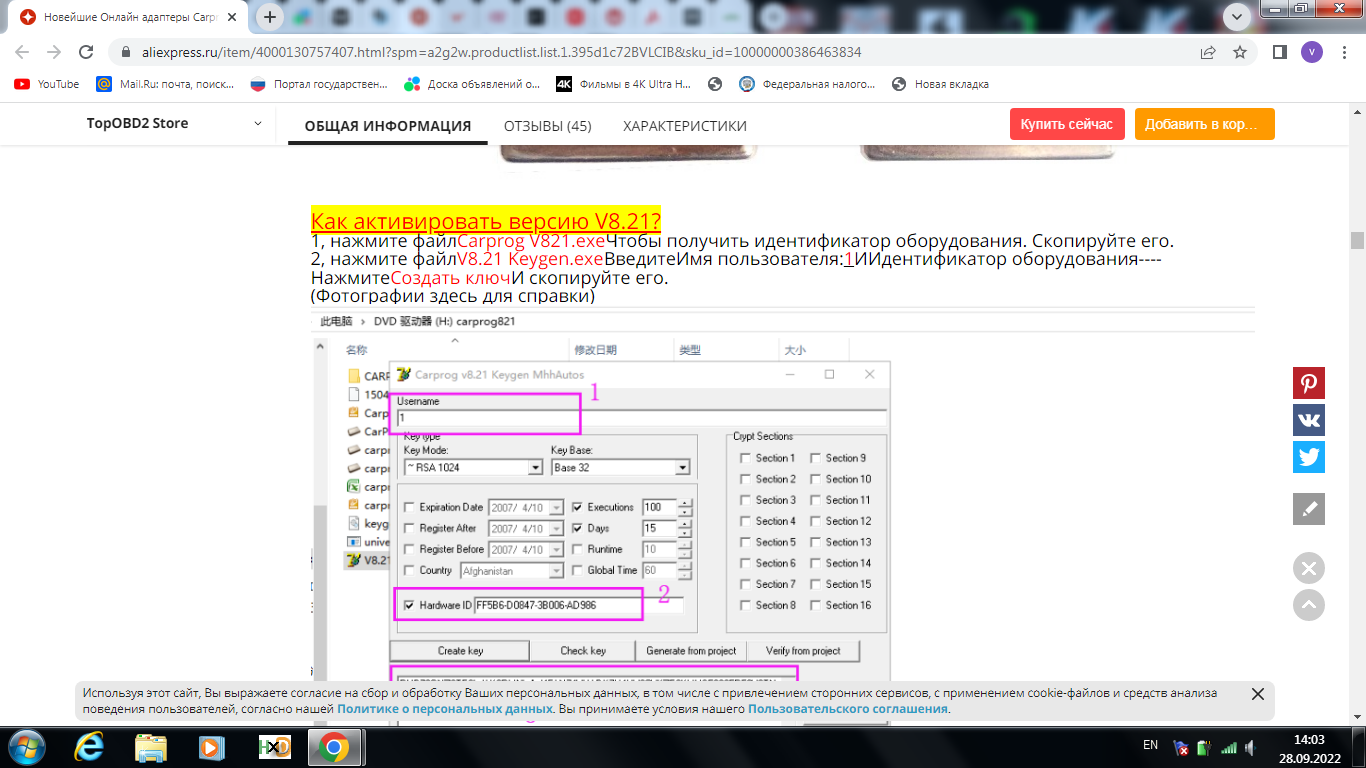Open a new browser tab

point(270,17)
